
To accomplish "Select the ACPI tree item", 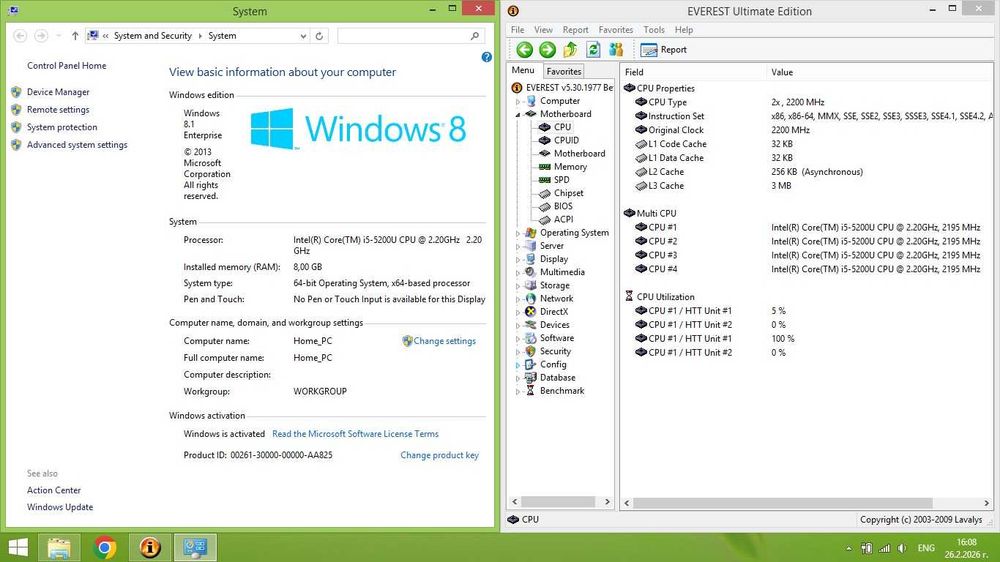I will click(x=563, y=219).
